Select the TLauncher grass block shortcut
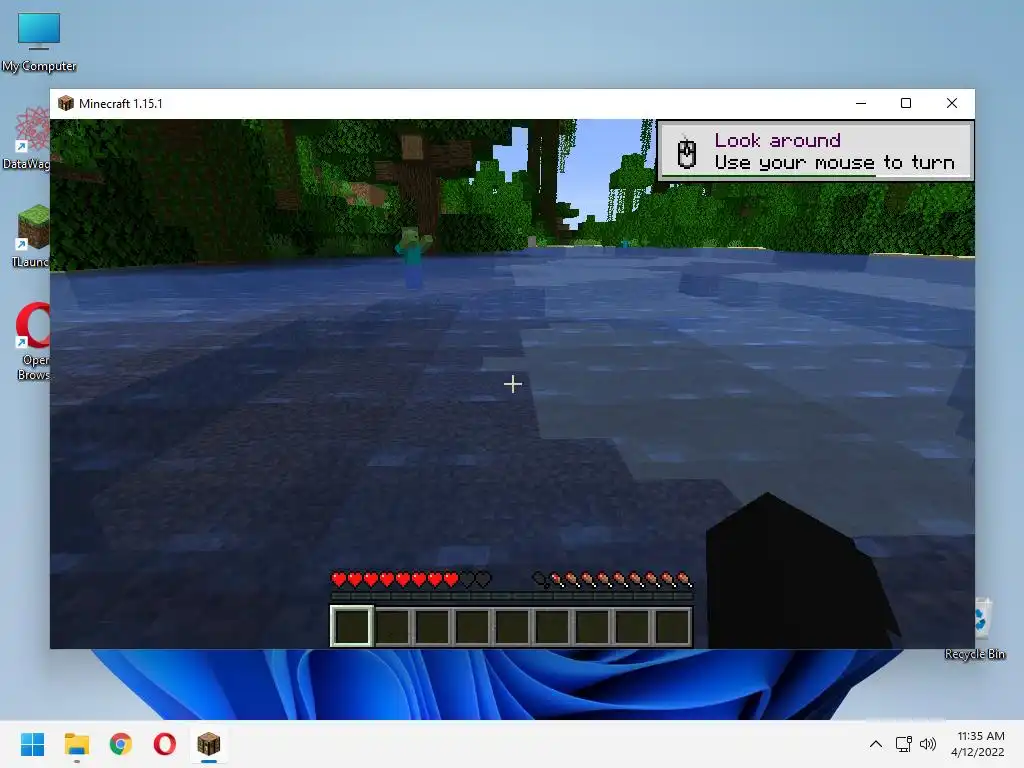Screen dimensions: 1024x768 tap(30, 236)
